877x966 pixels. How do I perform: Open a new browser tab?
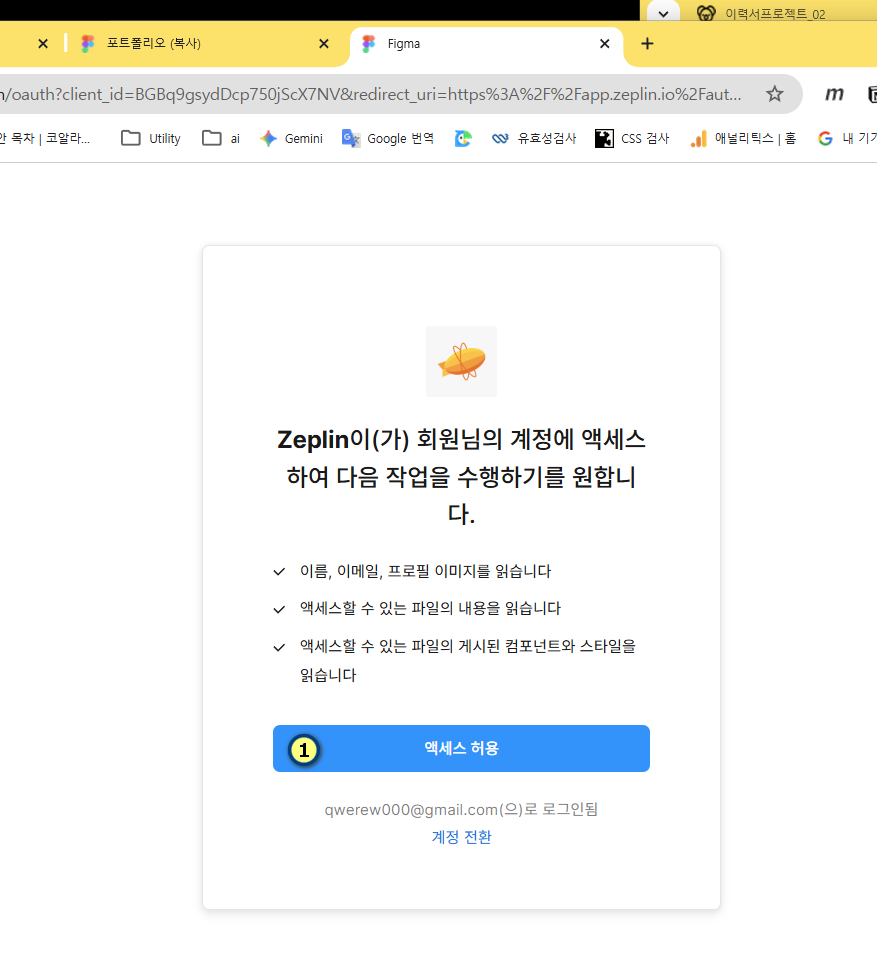(647, 44)
